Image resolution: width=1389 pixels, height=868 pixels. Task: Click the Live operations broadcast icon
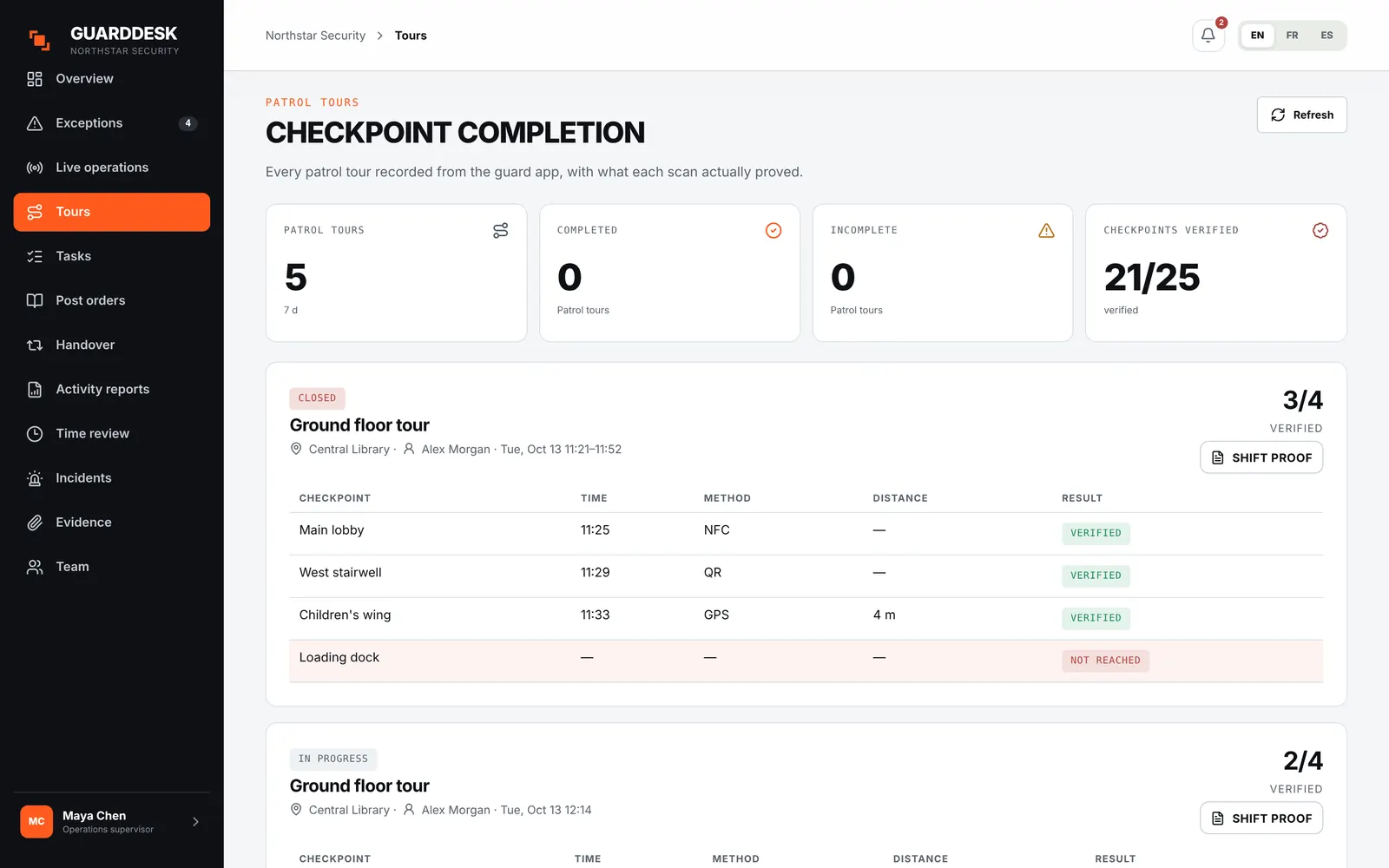35,168
